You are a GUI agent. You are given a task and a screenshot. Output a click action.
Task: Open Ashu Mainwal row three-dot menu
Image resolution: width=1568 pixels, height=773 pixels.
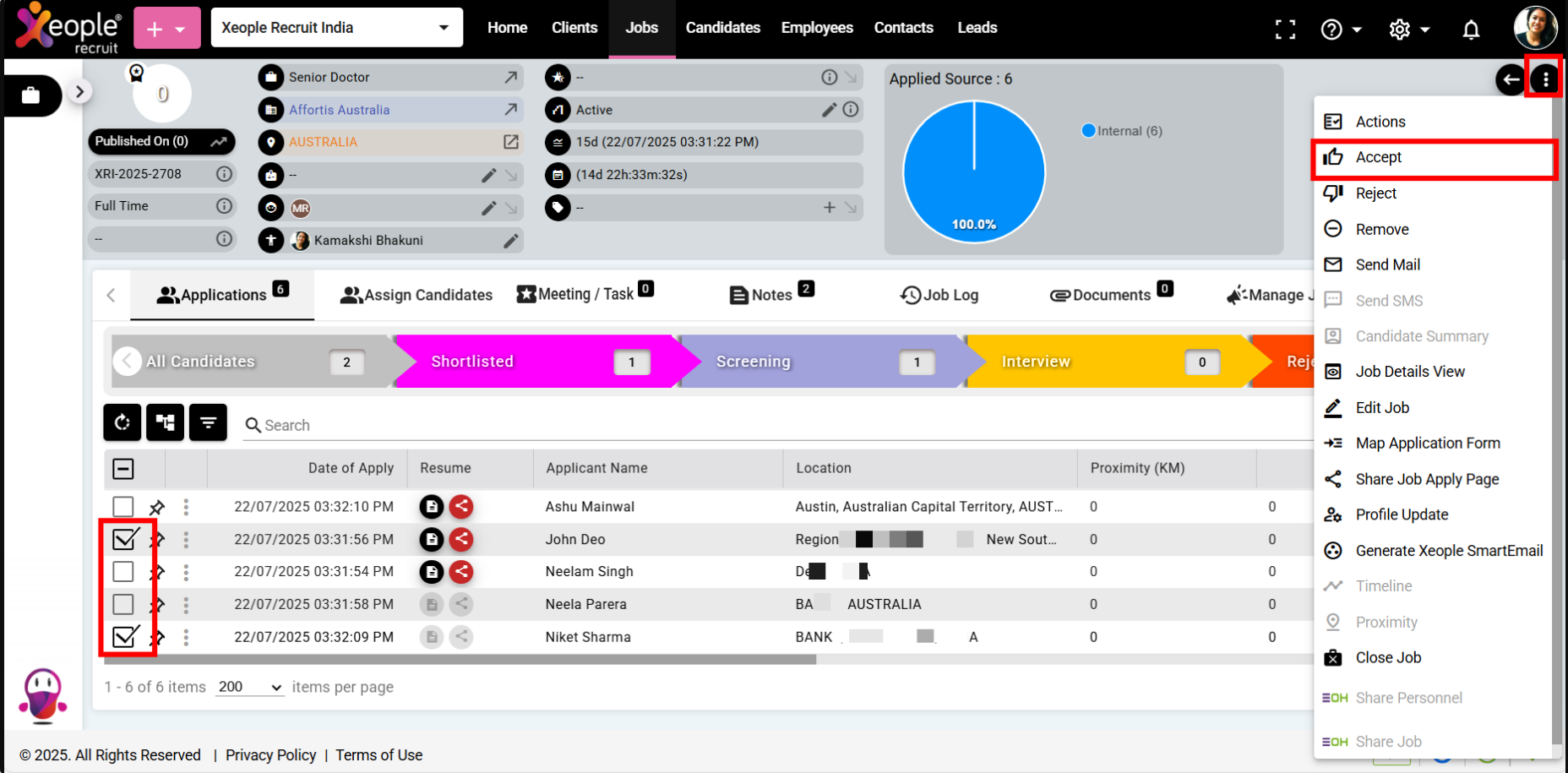[x=186, y=507]
